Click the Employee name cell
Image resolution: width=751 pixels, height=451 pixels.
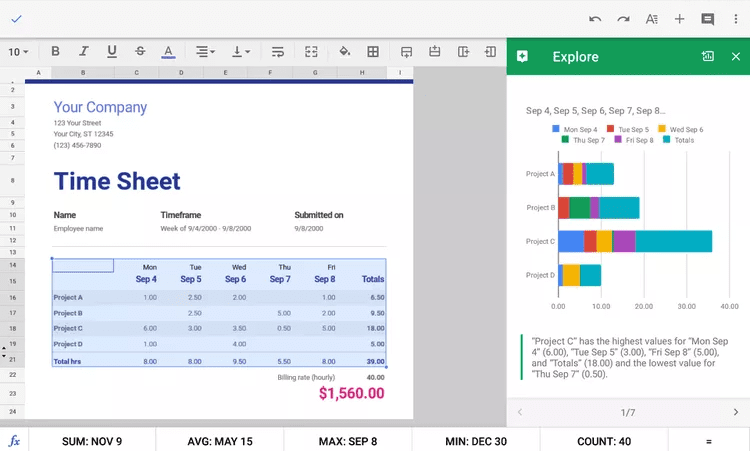pos(78,228)
